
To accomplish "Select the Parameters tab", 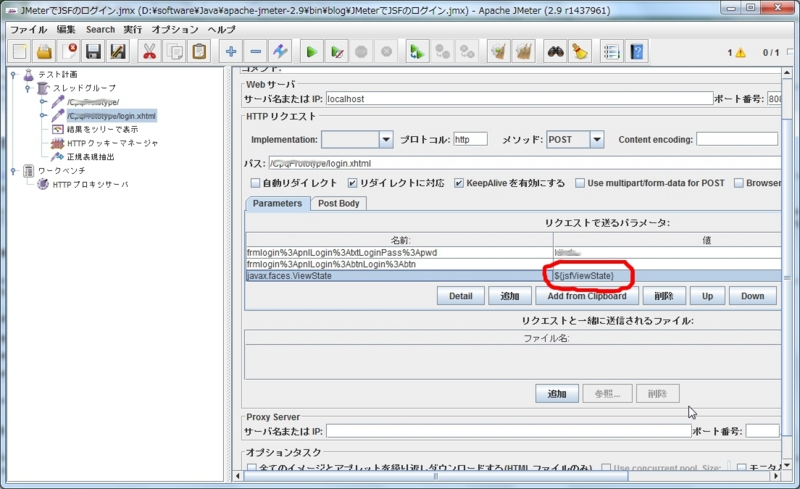I will (278, 203).
